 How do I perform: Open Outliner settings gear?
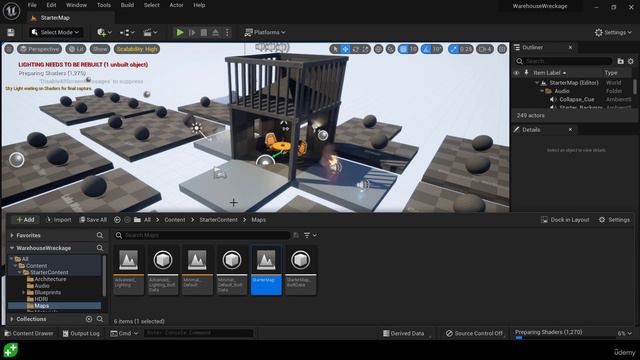631,61
